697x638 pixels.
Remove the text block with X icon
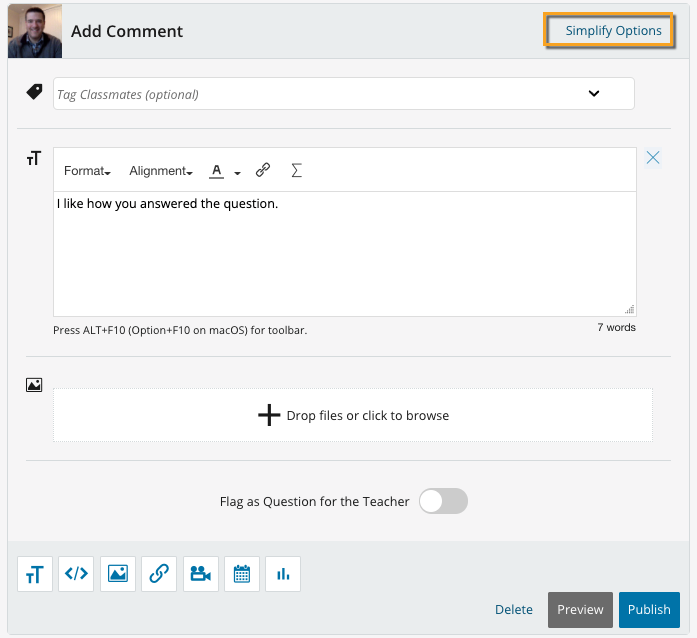coord(653,157)
